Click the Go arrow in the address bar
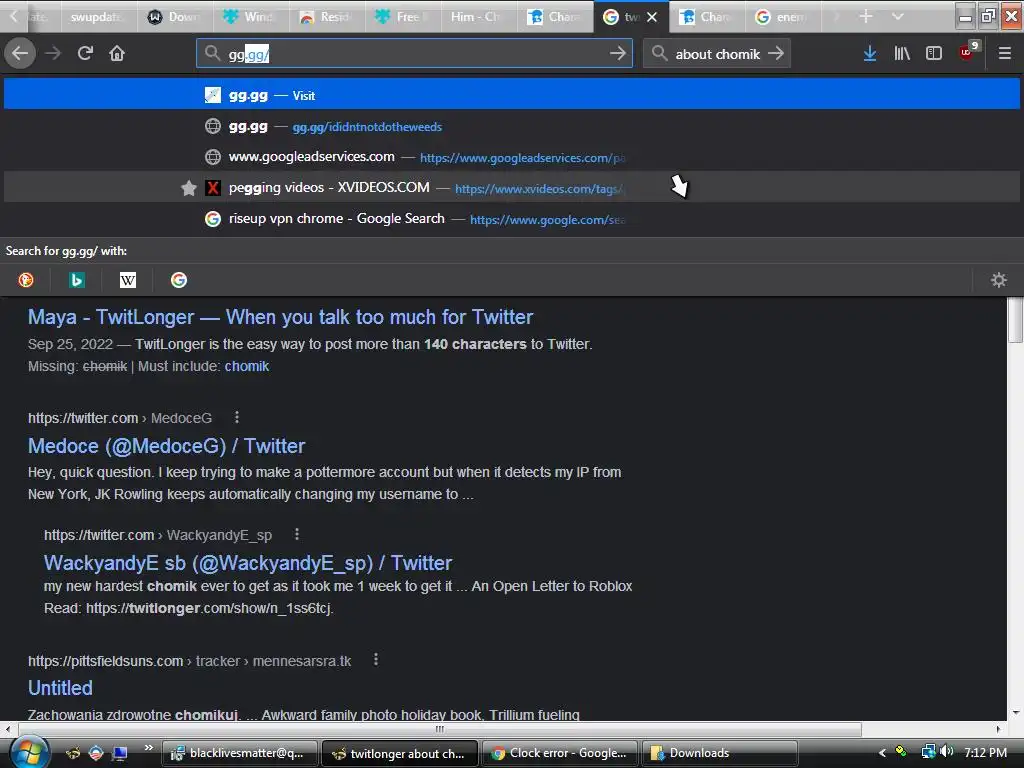 tap(617, 54)
